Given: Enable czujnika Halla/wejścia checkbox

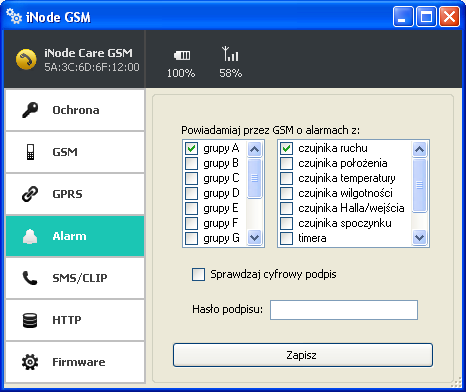Looking at the screenshot, I should click(286, 208).
